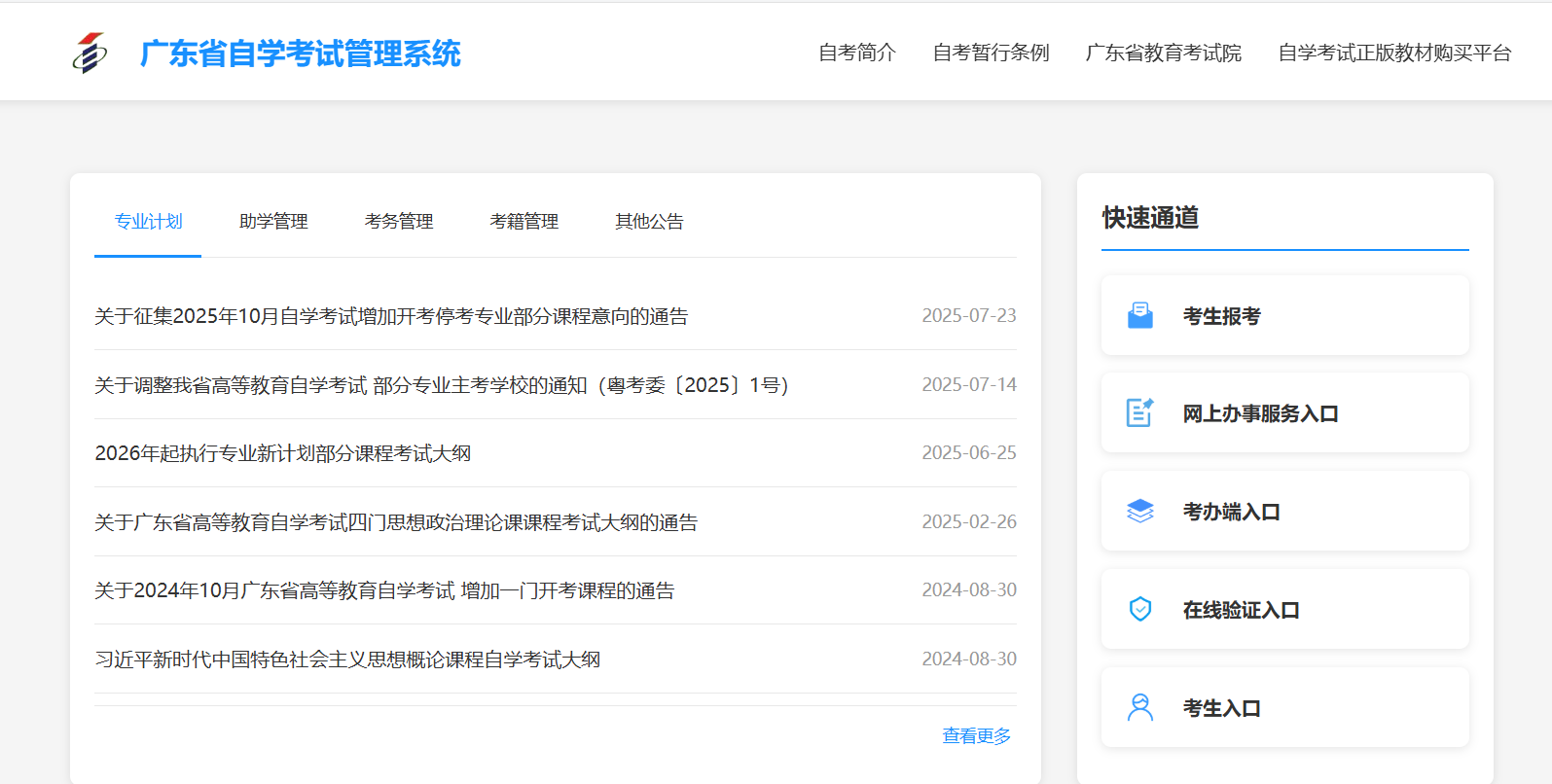Open 自考暂行条例 in the top navigation
This screenshot has width=1552, height=784.
point(991,53)
